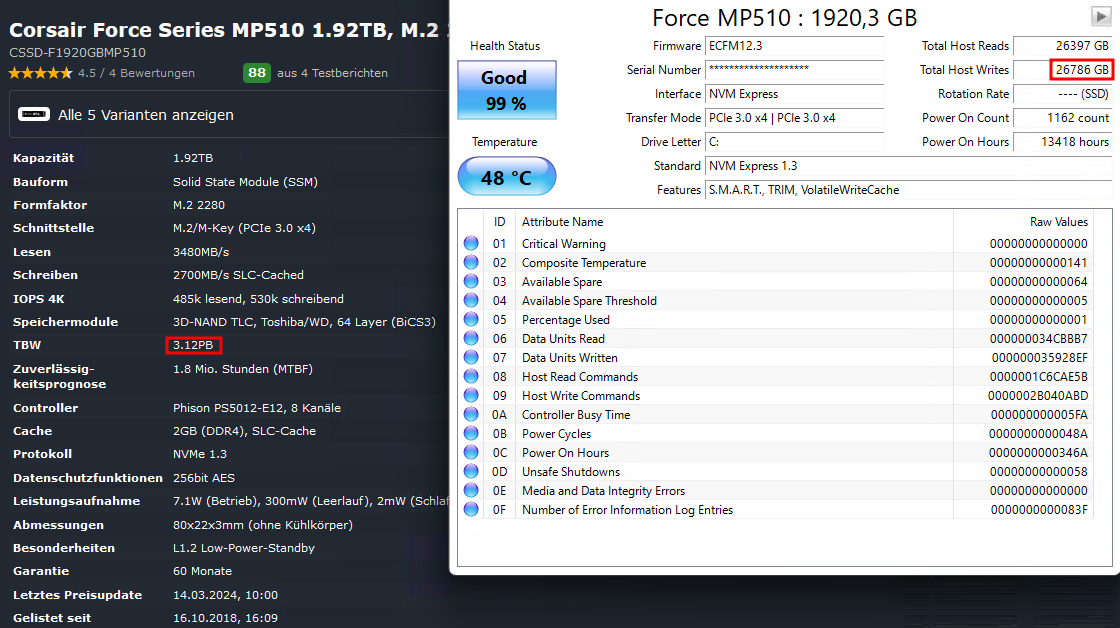
Task: Click the Controller value Phison PS5012-E12
Action: pos(256,408)
